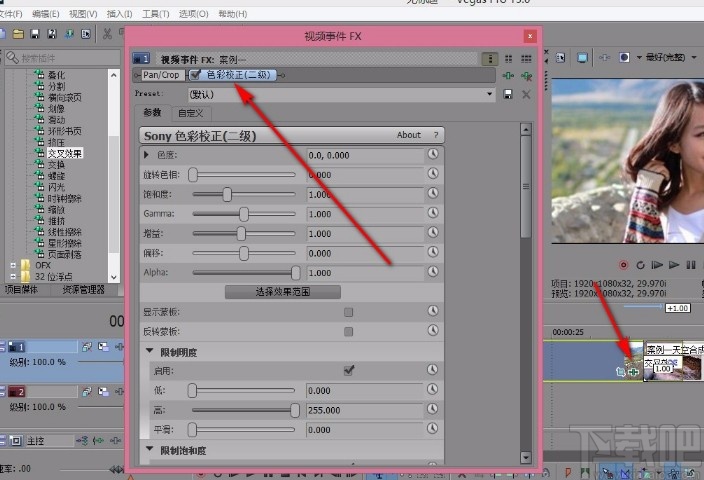Click the master track video FX green icon

click(98, 440)
